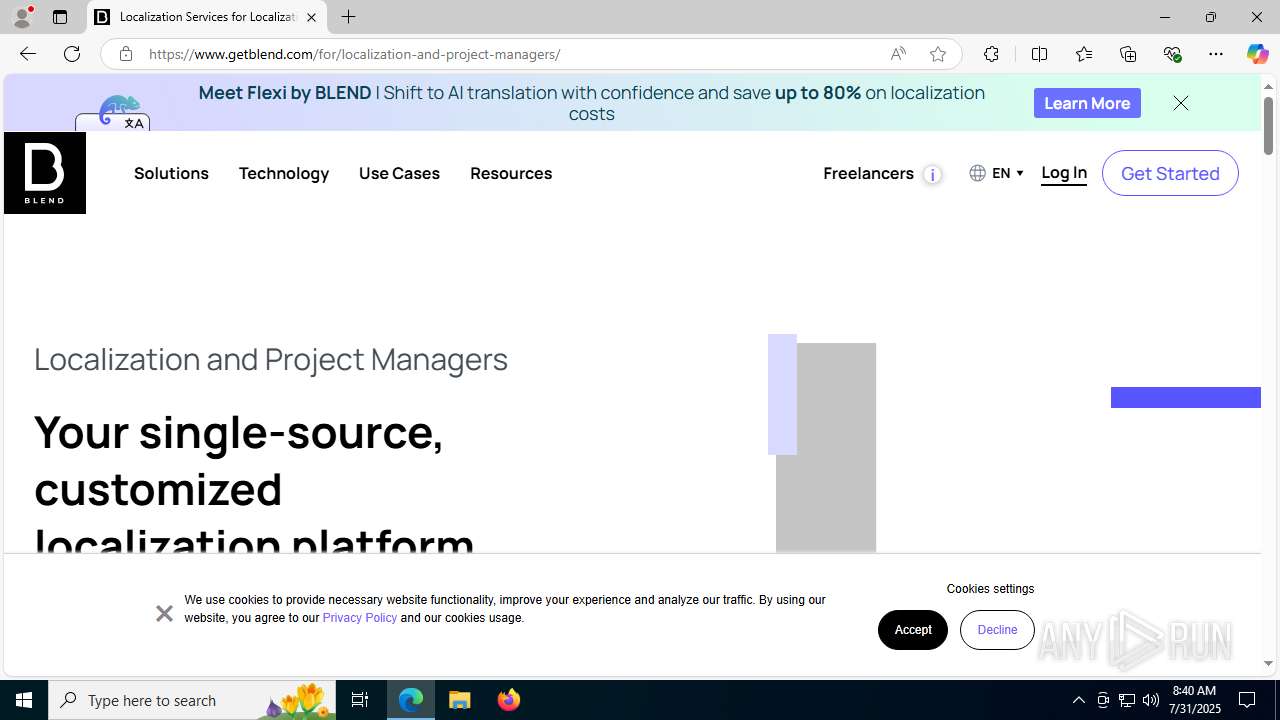Click 'Localization and Project Managers' heading
Screen dimensions: 1280x720
tap(271, 359)
